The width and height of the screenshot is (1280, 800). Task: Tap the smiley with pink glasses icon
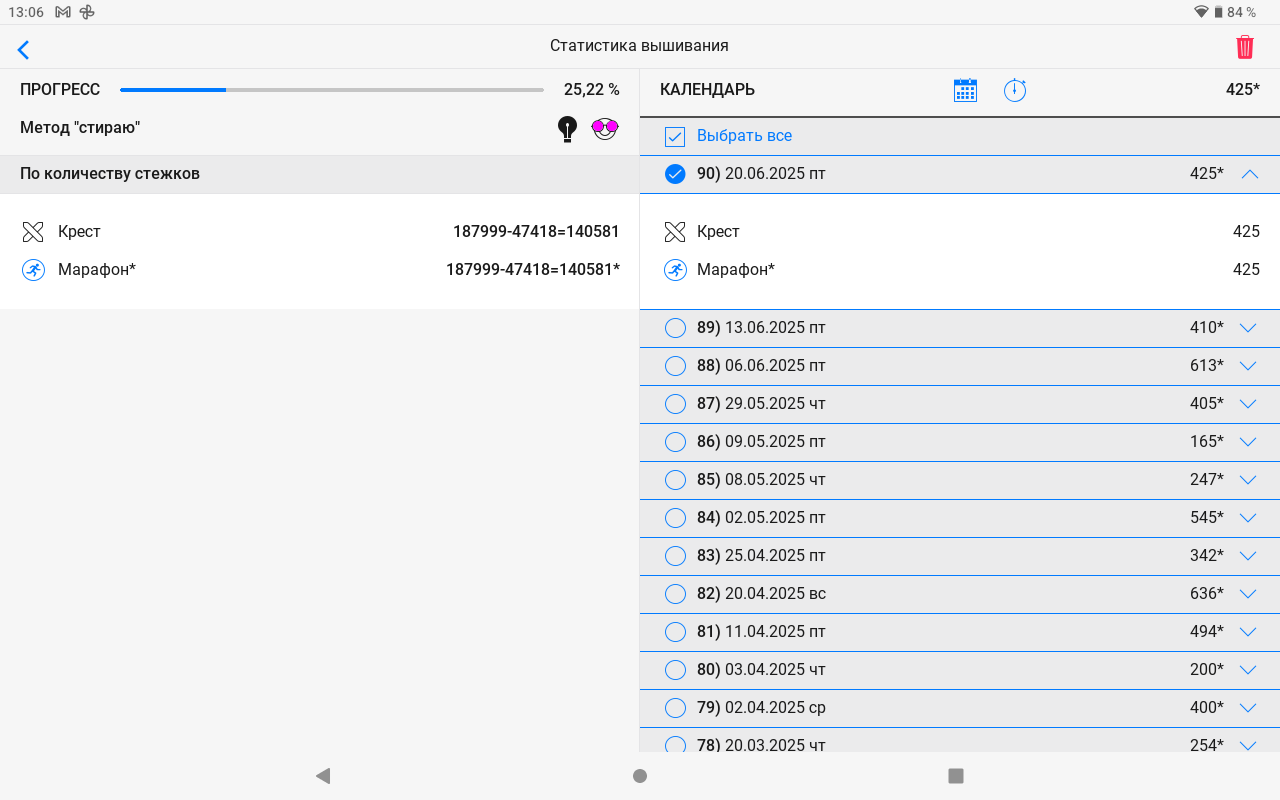[605, 128]
